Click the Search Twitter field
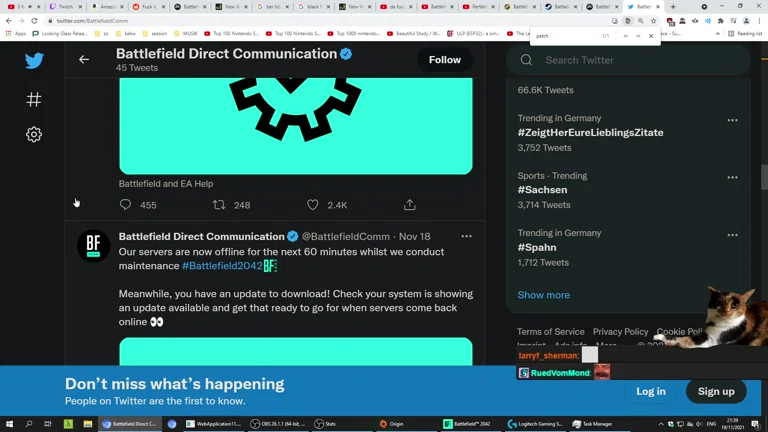This screenshot has height=432, width=768. pyautogui.click(x=630, y=60)
